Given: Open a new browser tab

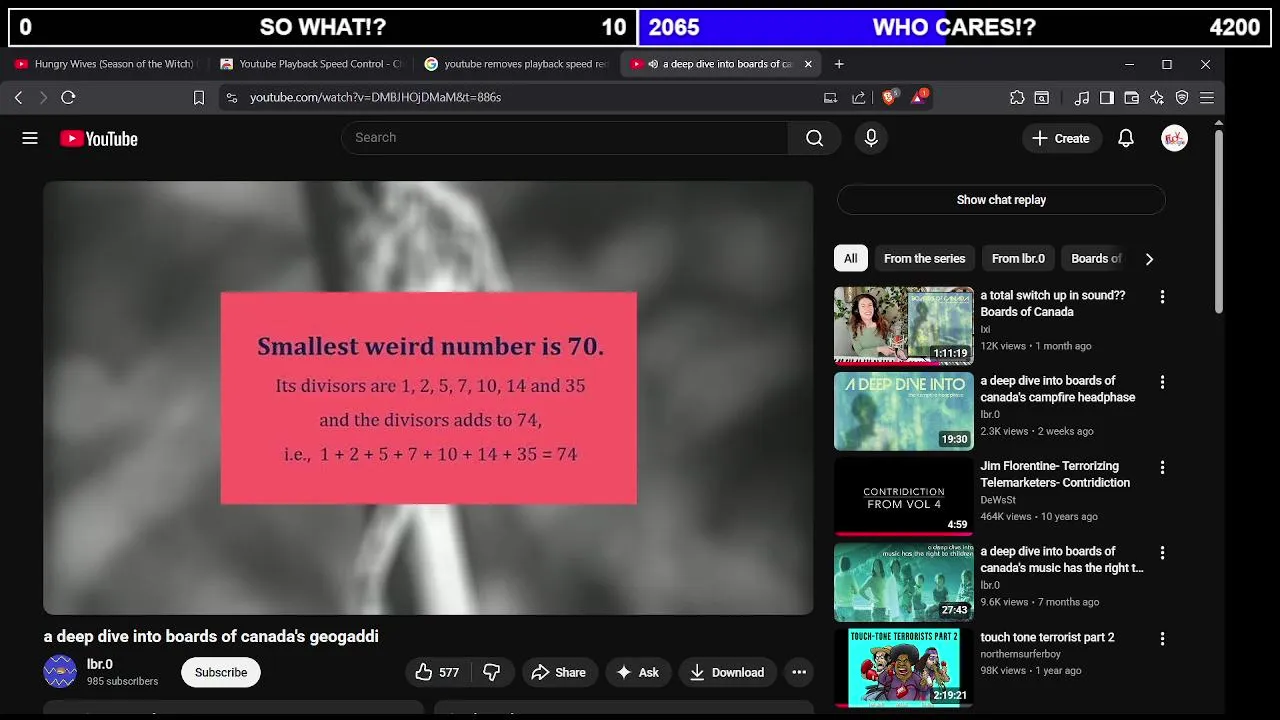Looking at the screenshot, I should [x=839, y=64].
